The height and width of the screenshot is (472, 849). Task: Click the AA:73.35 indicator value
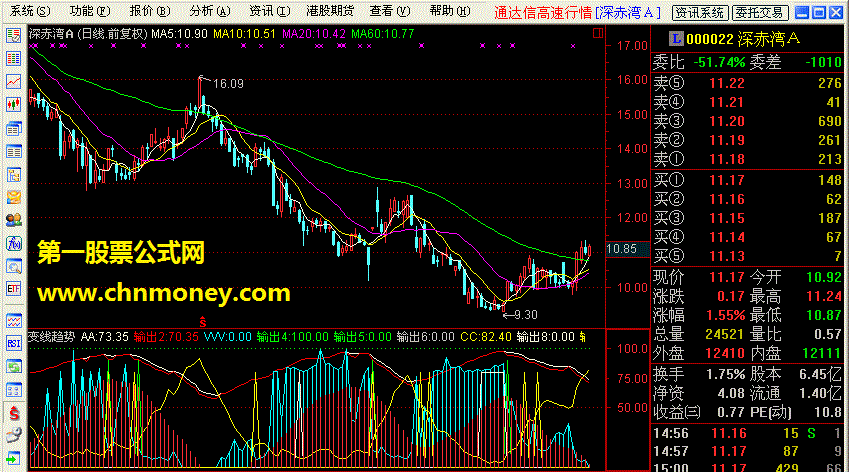pyautogui.click(x=105, y=337)
